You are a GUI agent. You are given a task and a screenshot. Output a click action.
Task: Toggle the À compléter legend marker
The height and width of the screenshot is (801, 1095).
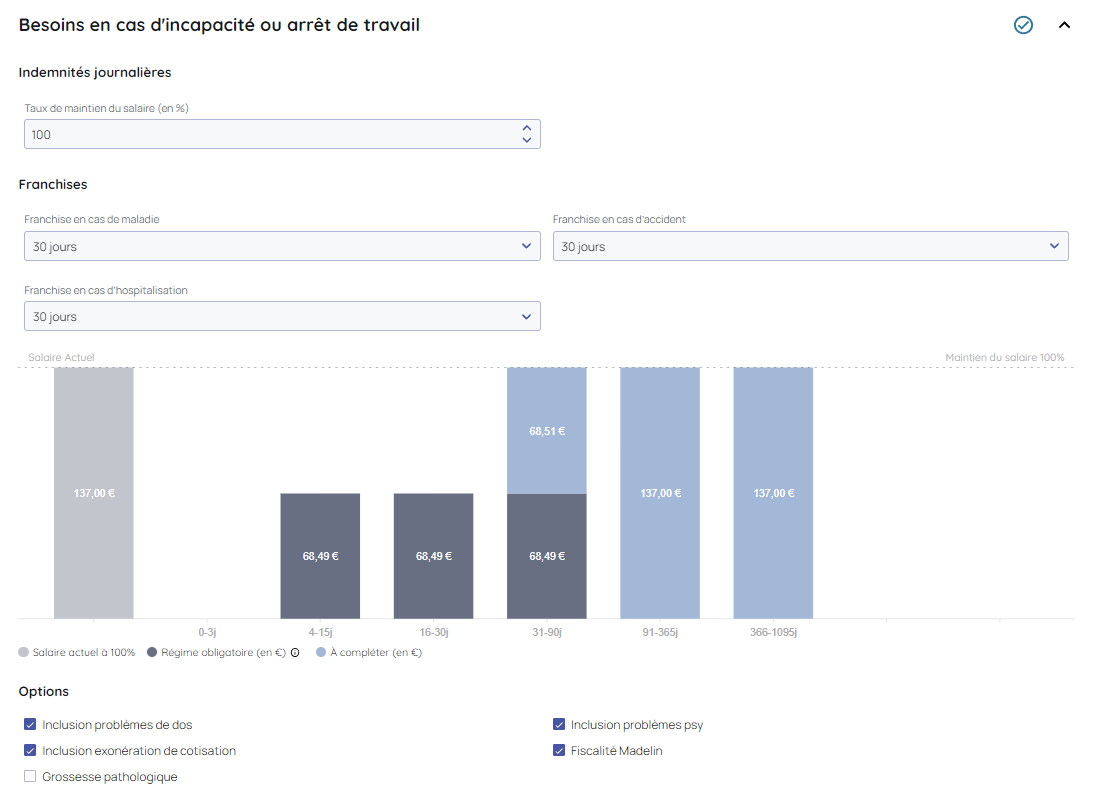[320, 653]
